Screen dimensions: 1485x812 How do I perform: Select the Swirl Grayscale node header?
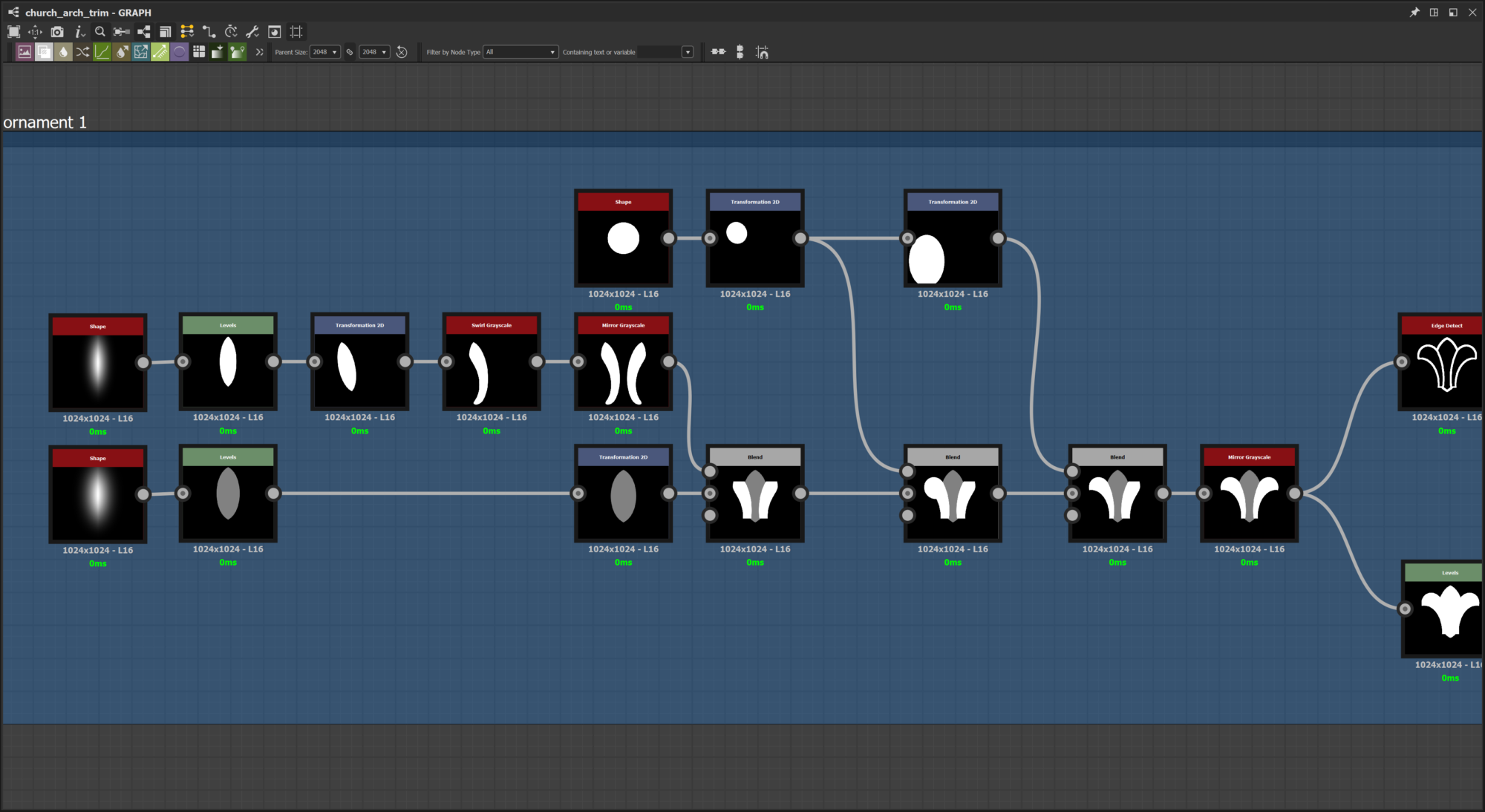click(x=492, y=325)
